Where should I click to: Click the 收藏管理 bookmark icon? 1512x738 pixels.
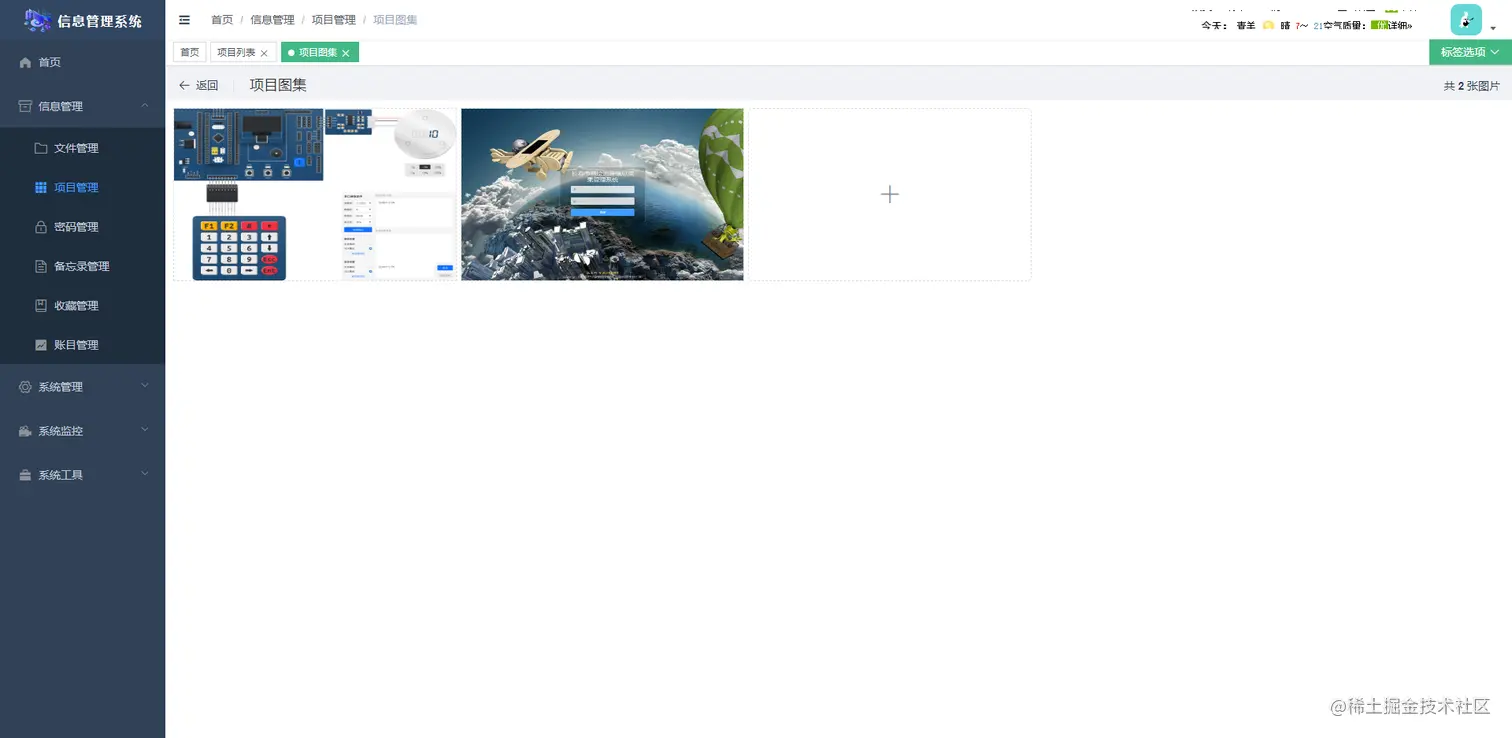pyautogui.click(x=41, y=305)
